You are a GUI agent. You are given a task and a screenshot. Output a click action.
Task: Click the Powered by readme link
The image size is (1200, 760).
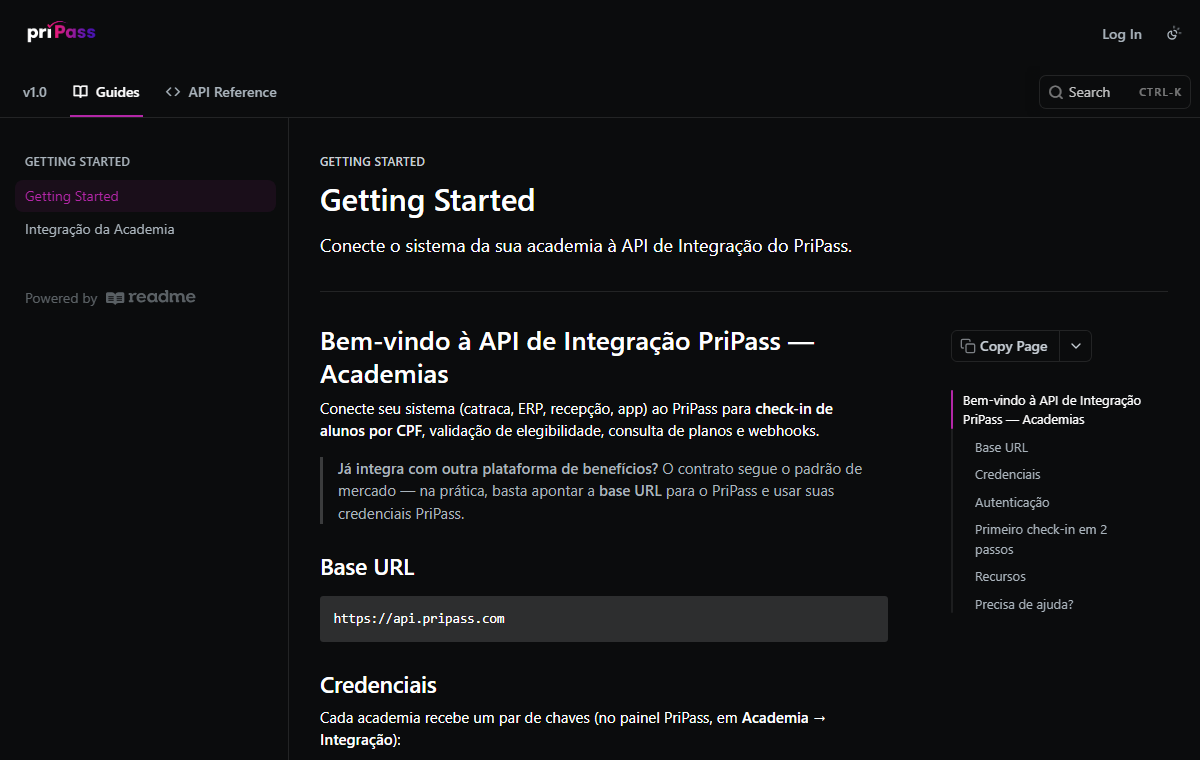(110, 298)
